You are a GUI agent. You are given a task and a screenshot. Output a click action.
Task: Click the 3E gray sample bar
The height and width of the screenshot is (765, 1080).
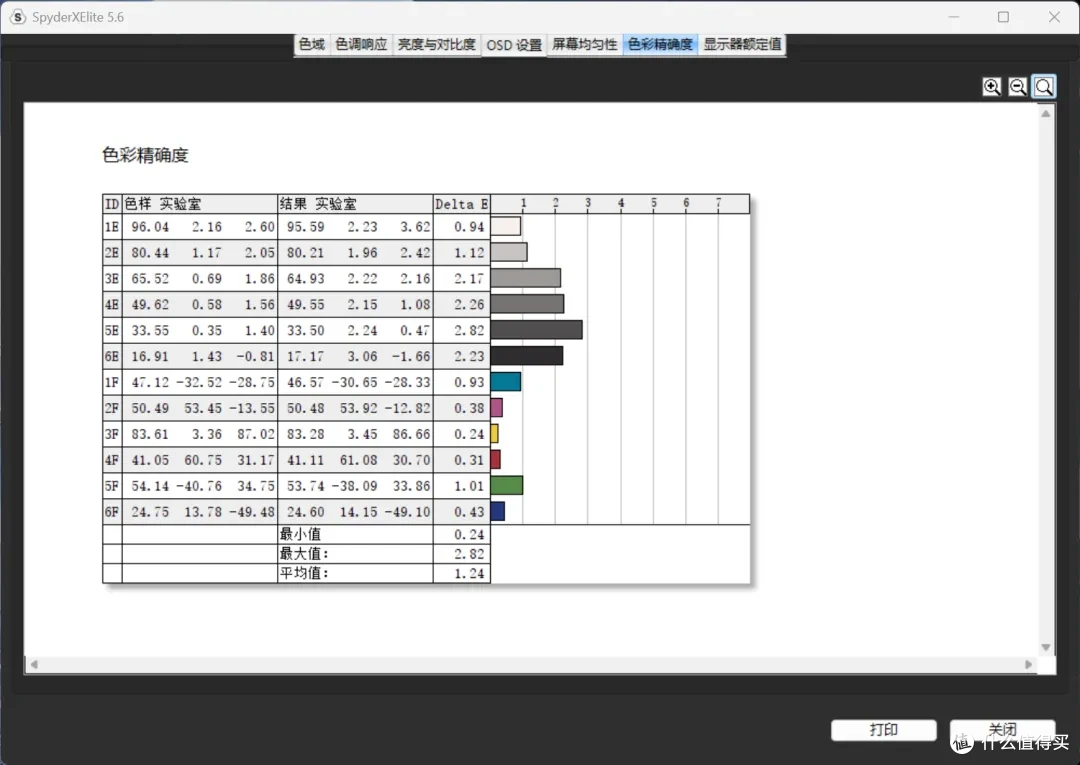(526, 277)
